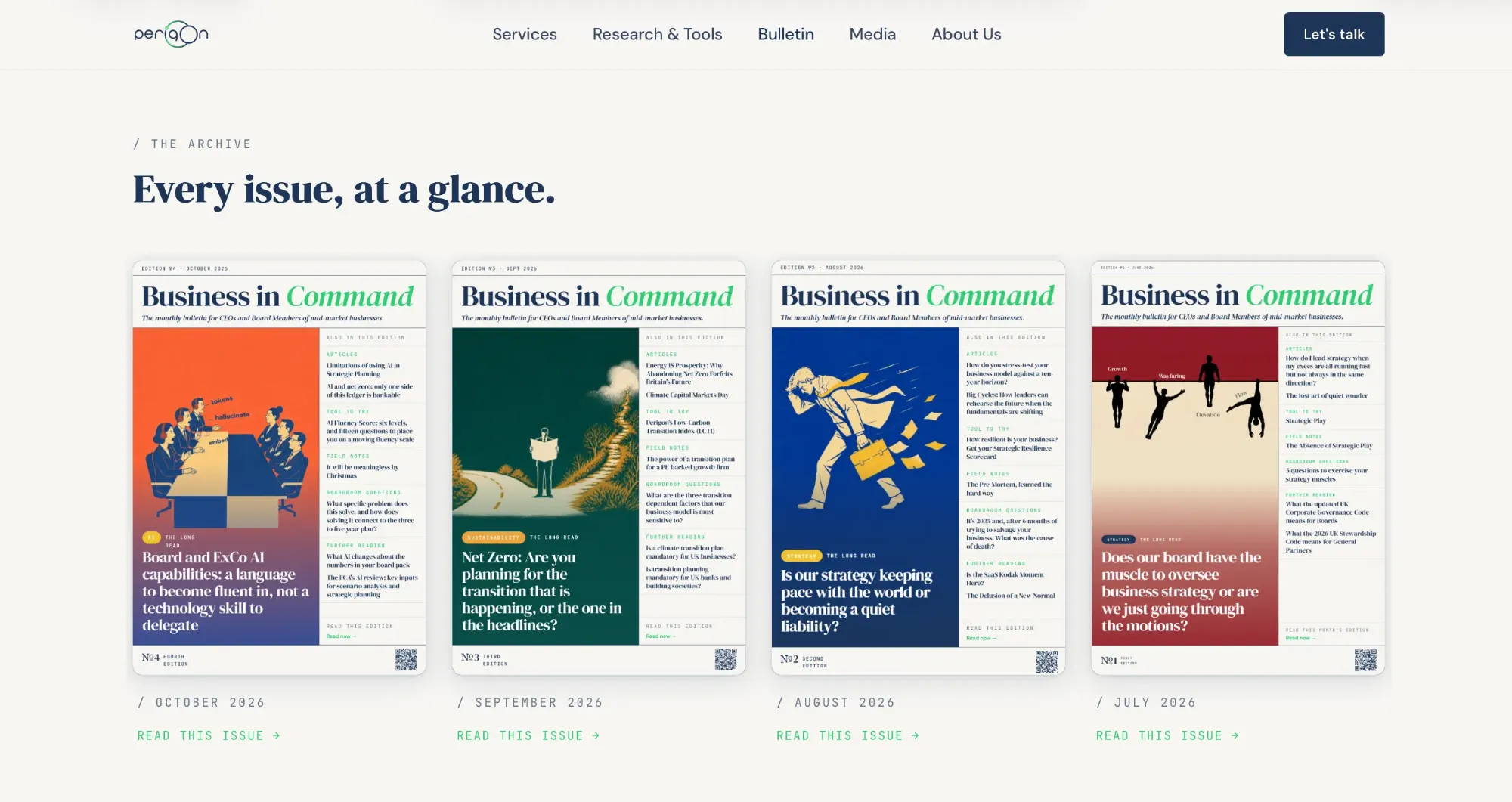Click the arrow next to July's Read This Issue
Screen dimensions: 1512x802
pos(1235,735)
